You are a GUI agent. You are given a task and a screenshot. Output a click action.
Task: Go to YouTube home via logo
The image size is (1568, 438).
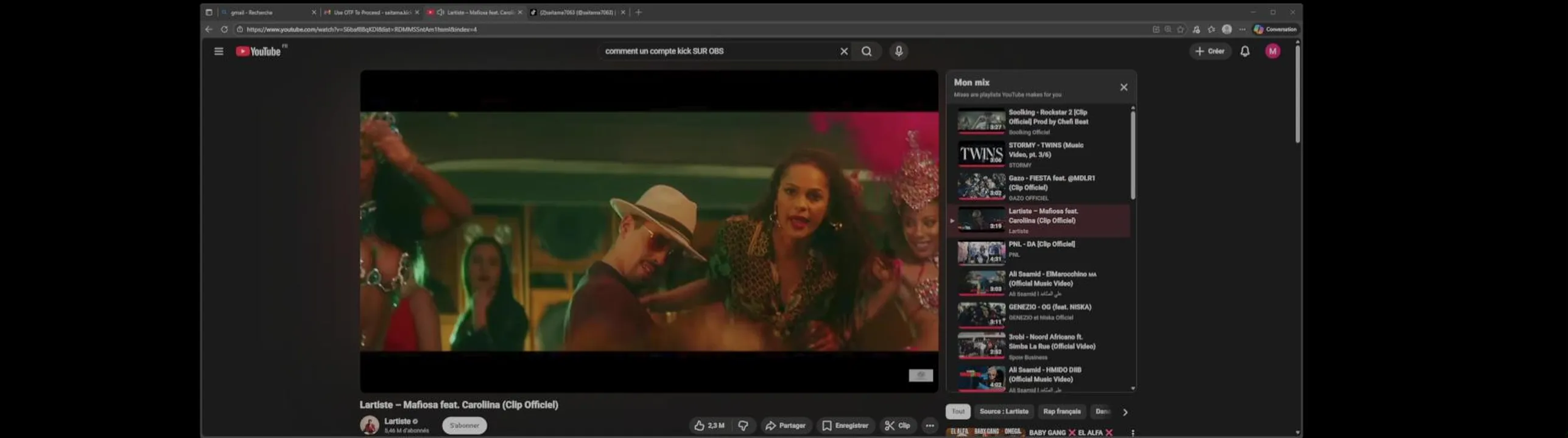[259, 52]
